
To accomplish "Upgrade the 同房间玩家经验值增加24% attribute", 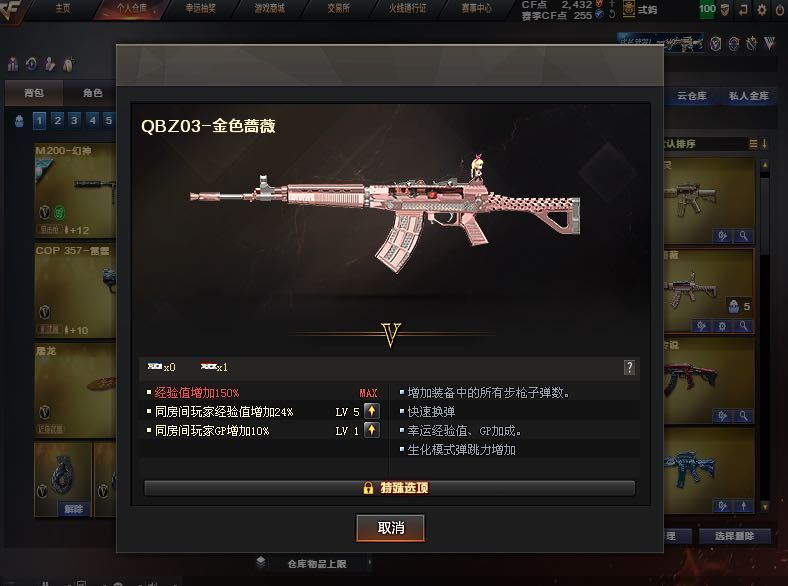I will [371, 411].
